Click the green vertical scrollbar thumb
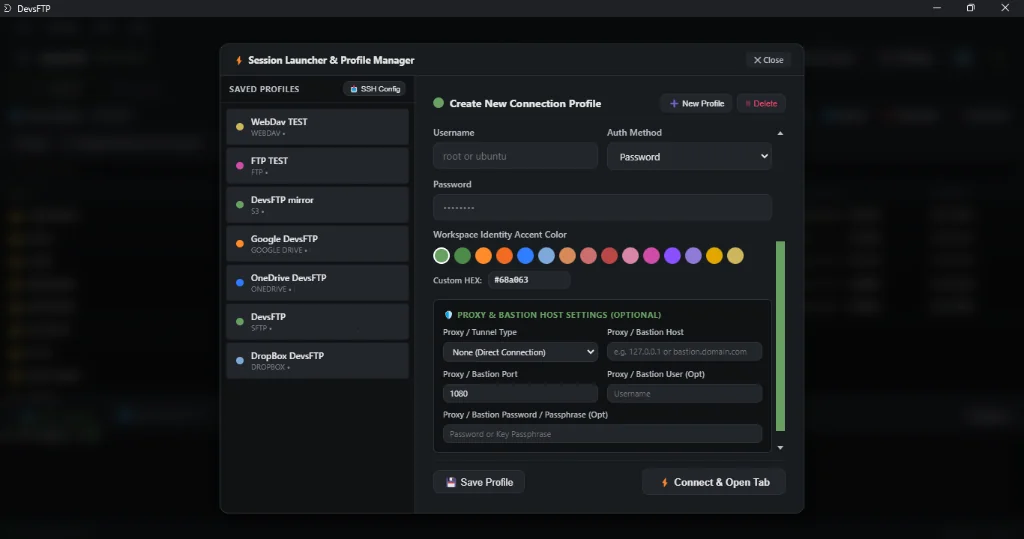The width and height of the screenshot is (1024, 539). (780, 336)
